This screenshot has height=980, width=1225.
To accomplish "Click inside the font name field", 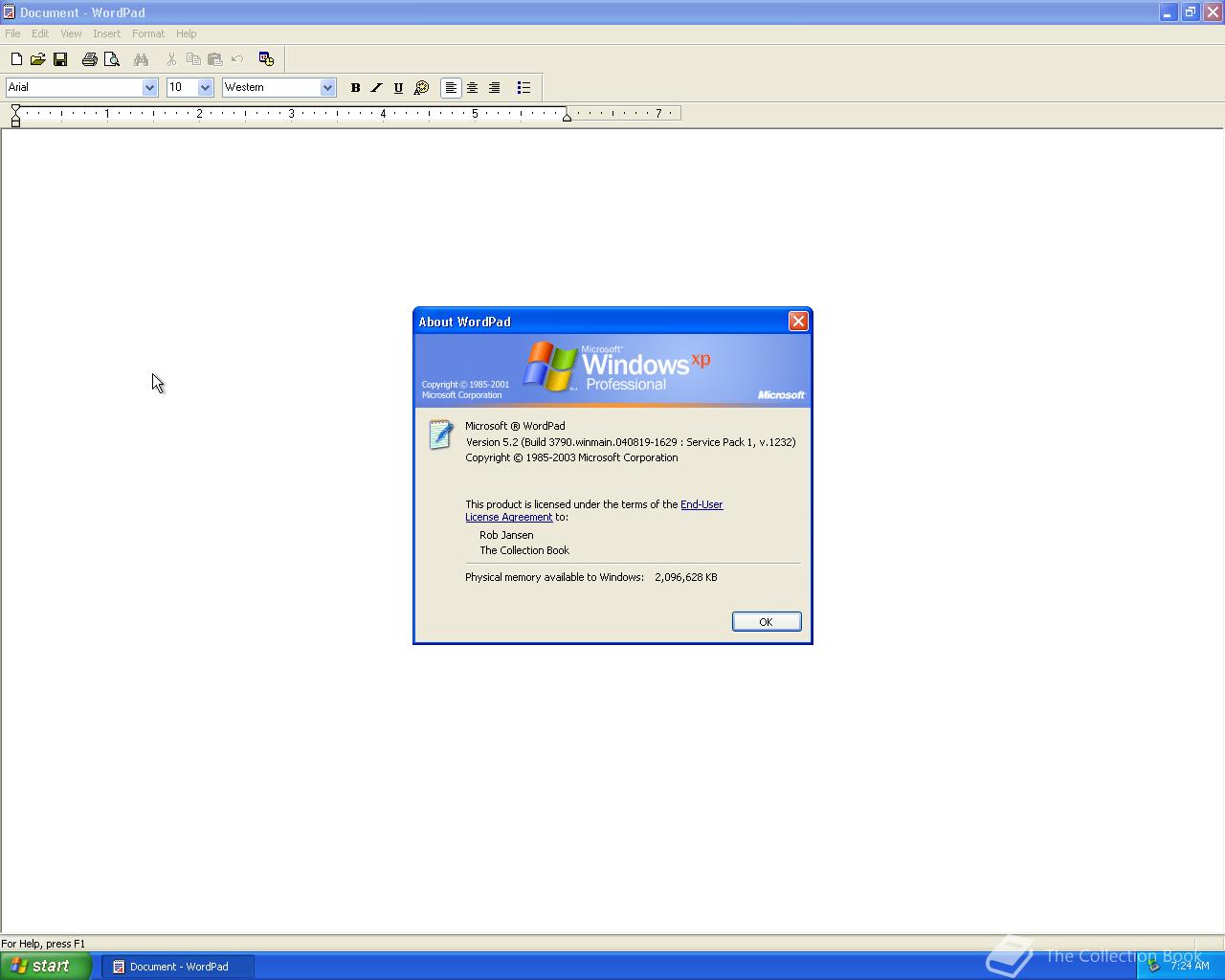I will click(74, 87).
